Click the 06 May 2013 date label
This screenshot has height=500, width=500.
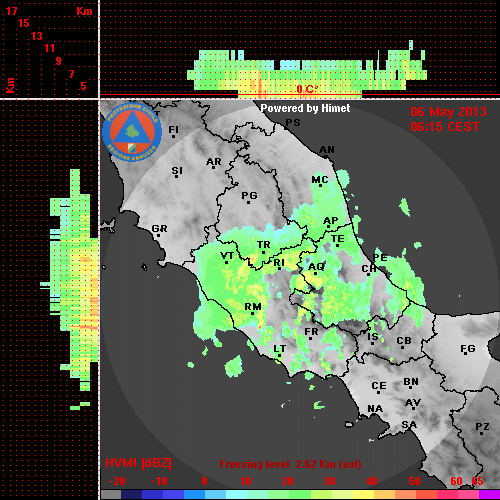[x=448, y=112]
